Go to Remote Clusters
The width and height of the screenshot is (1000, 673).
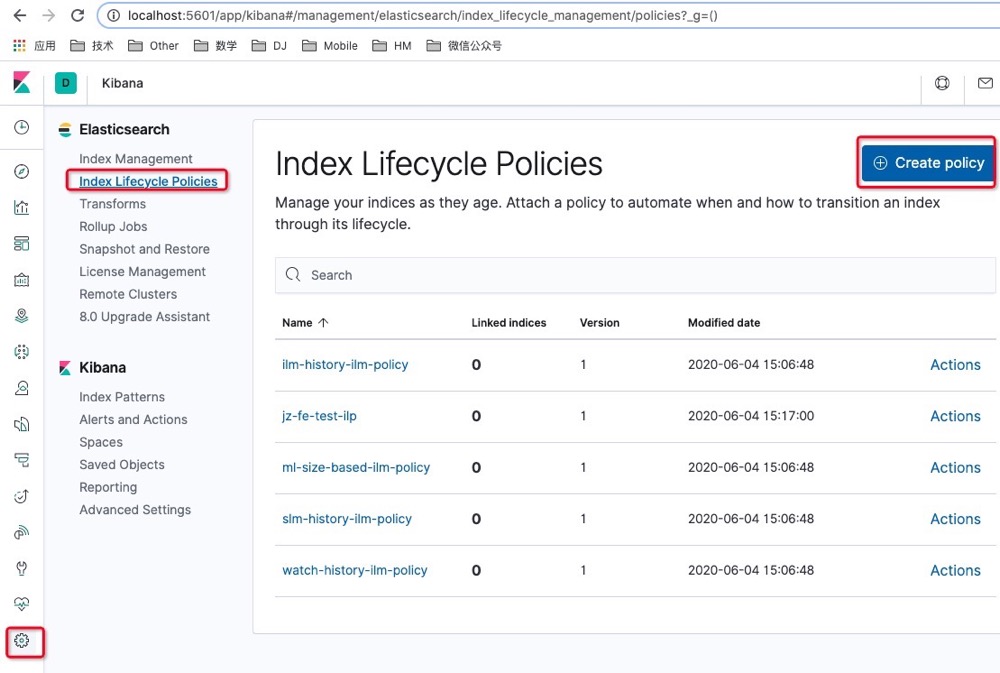(128, 294)
